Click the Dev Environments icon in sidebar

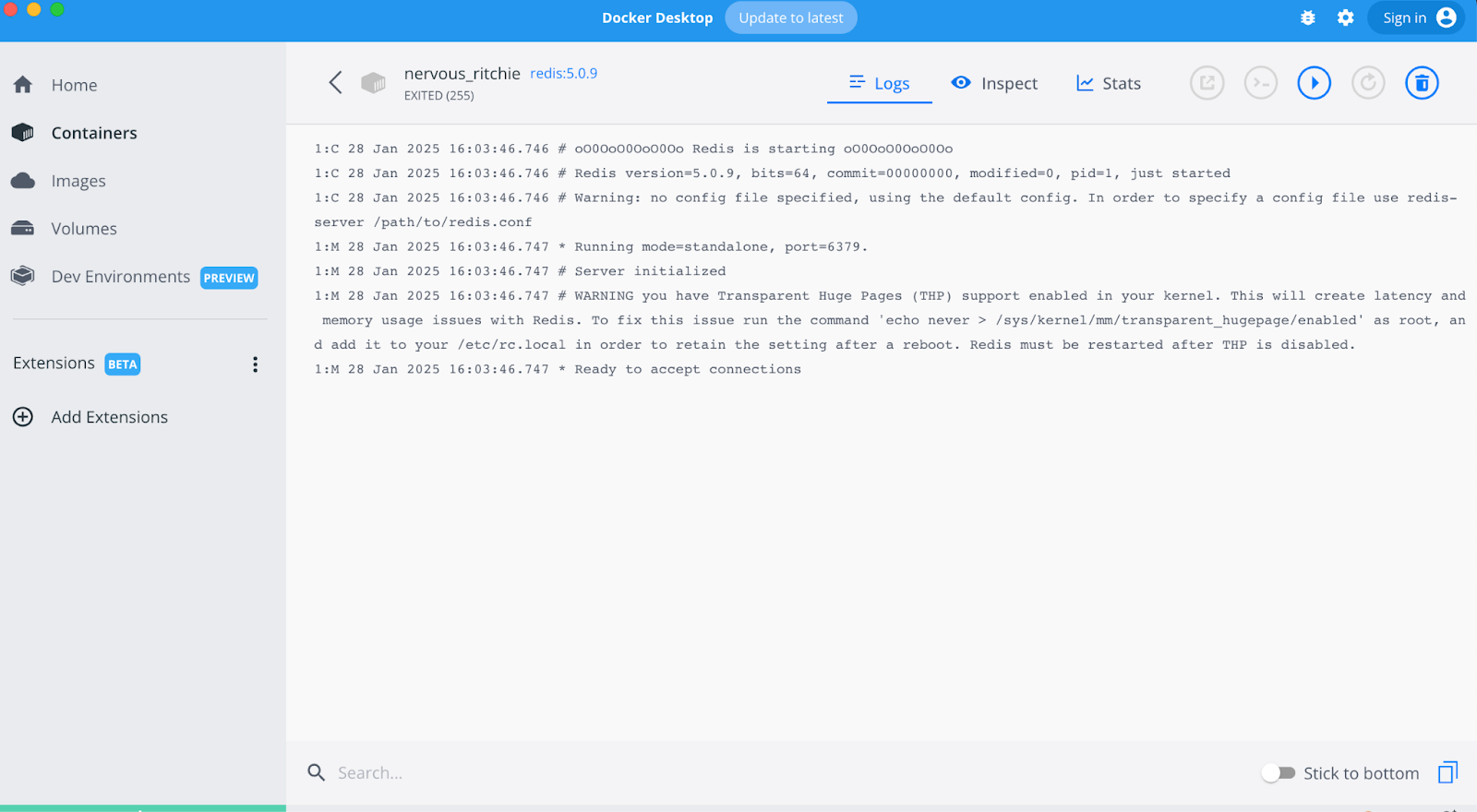click(23, 276)
